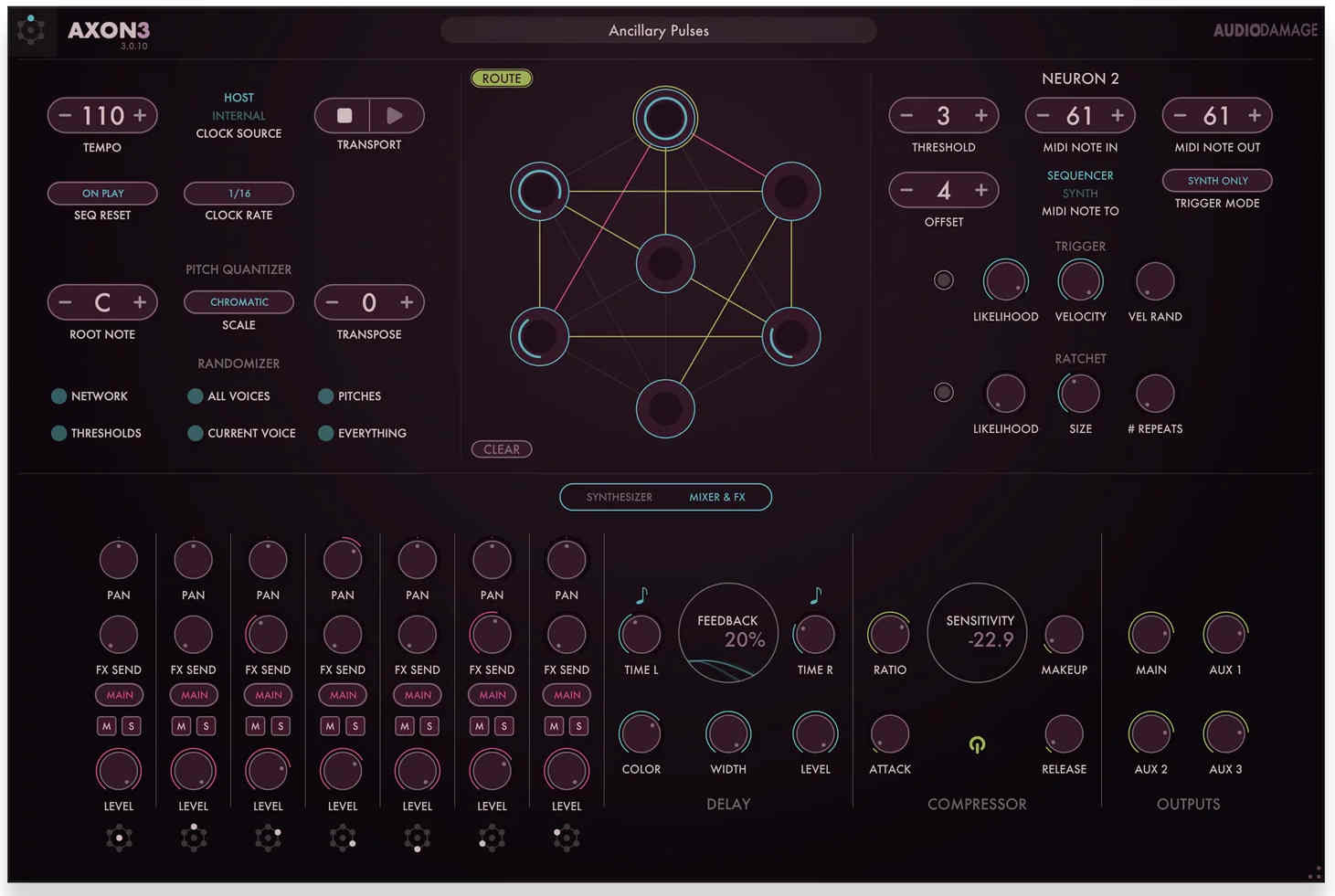Click the Time L note sync icon
1335x896 pixels.
641,596
